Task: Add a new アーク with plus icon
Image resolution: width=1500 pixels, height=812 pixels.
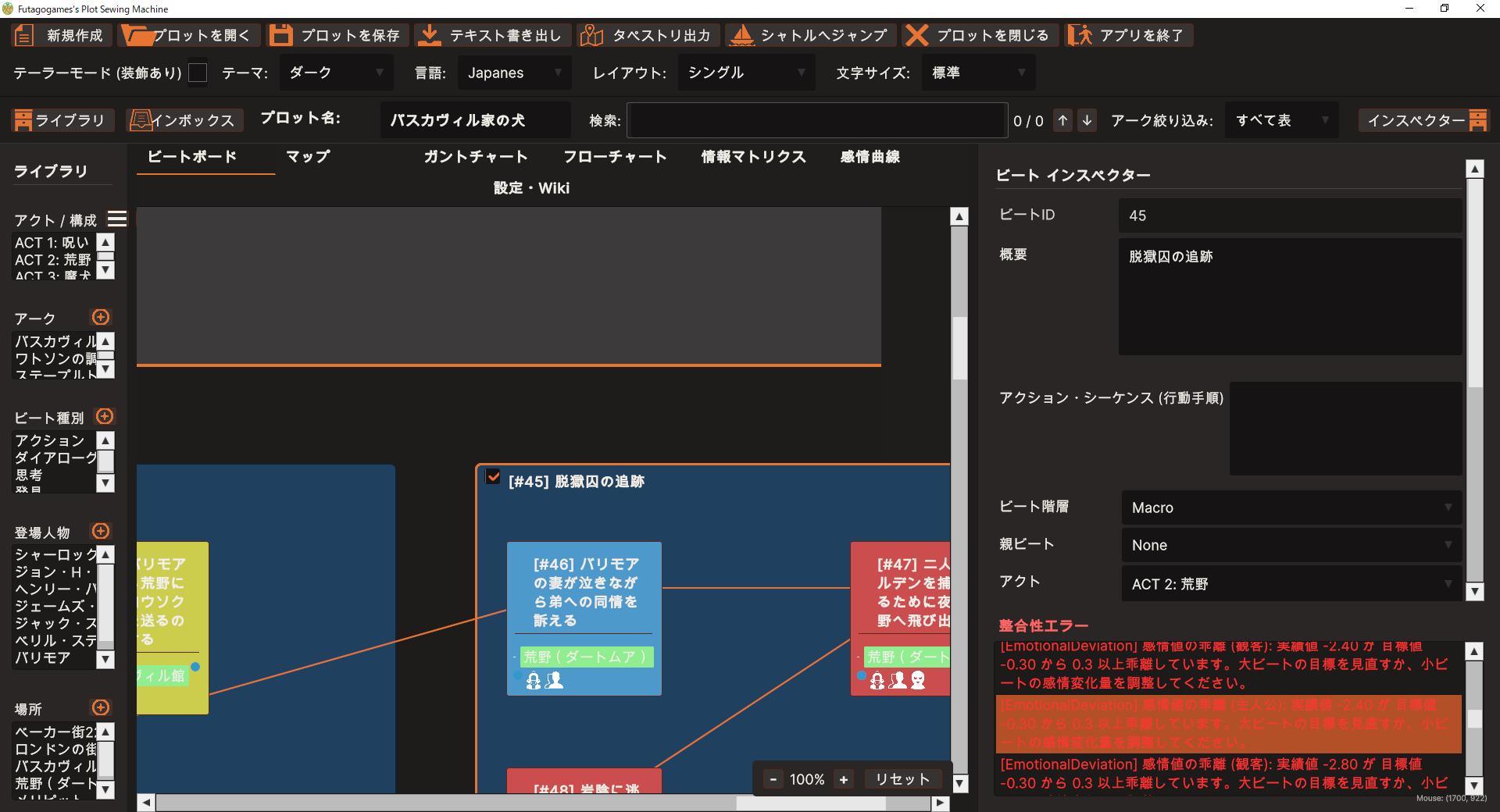Action: coord(101,317)
